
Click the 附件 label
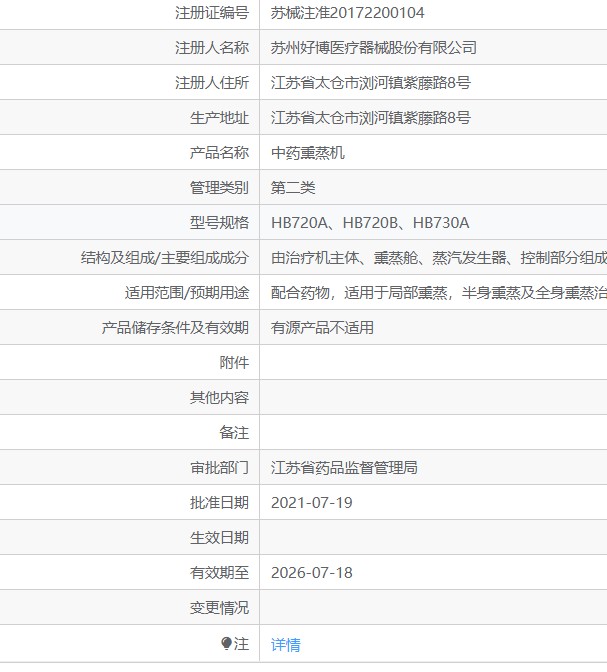click(234, 363)
